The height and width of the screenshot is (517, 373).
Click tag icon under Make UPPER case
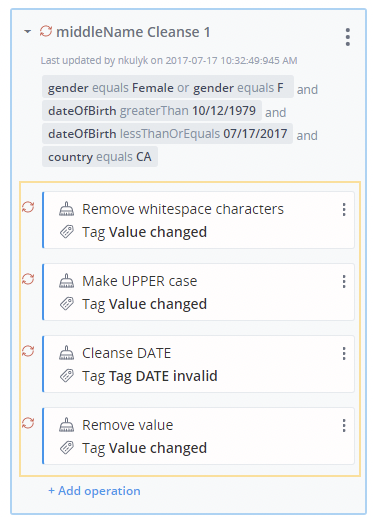[x=67, y=304]
